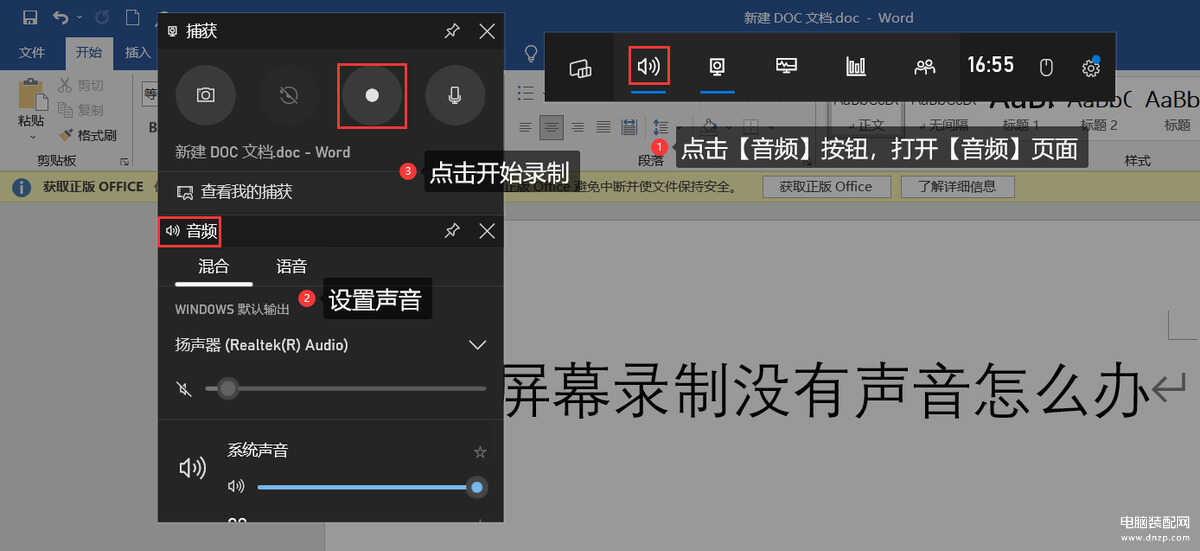Screen dimensions: 1200x551
Task: Click the 系统声音 volume slider
Action: click(x=371, y=487)
